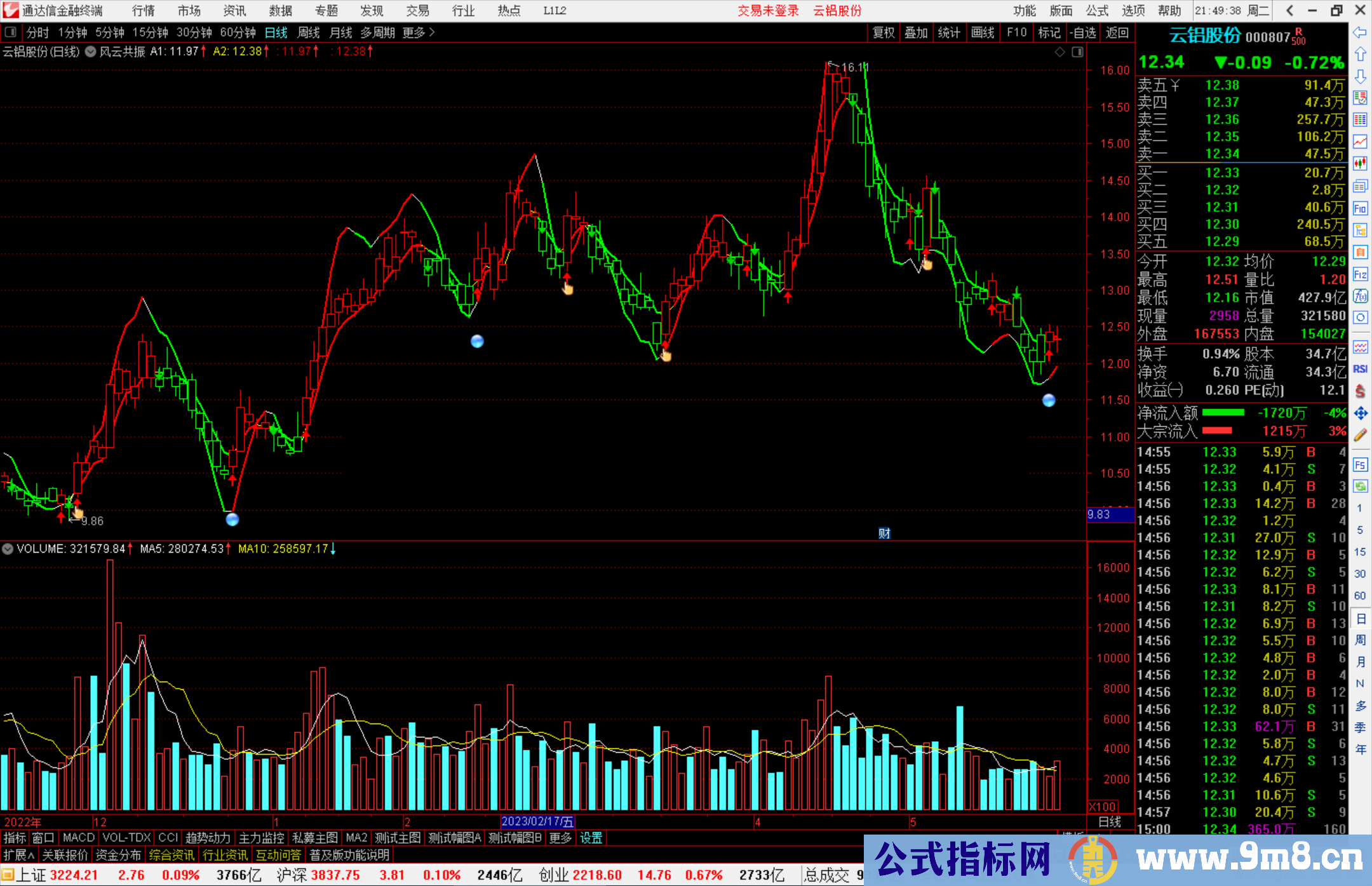
Task: Click the chart window layout icon top-right of K-line
Action: tap(1078, 52)
